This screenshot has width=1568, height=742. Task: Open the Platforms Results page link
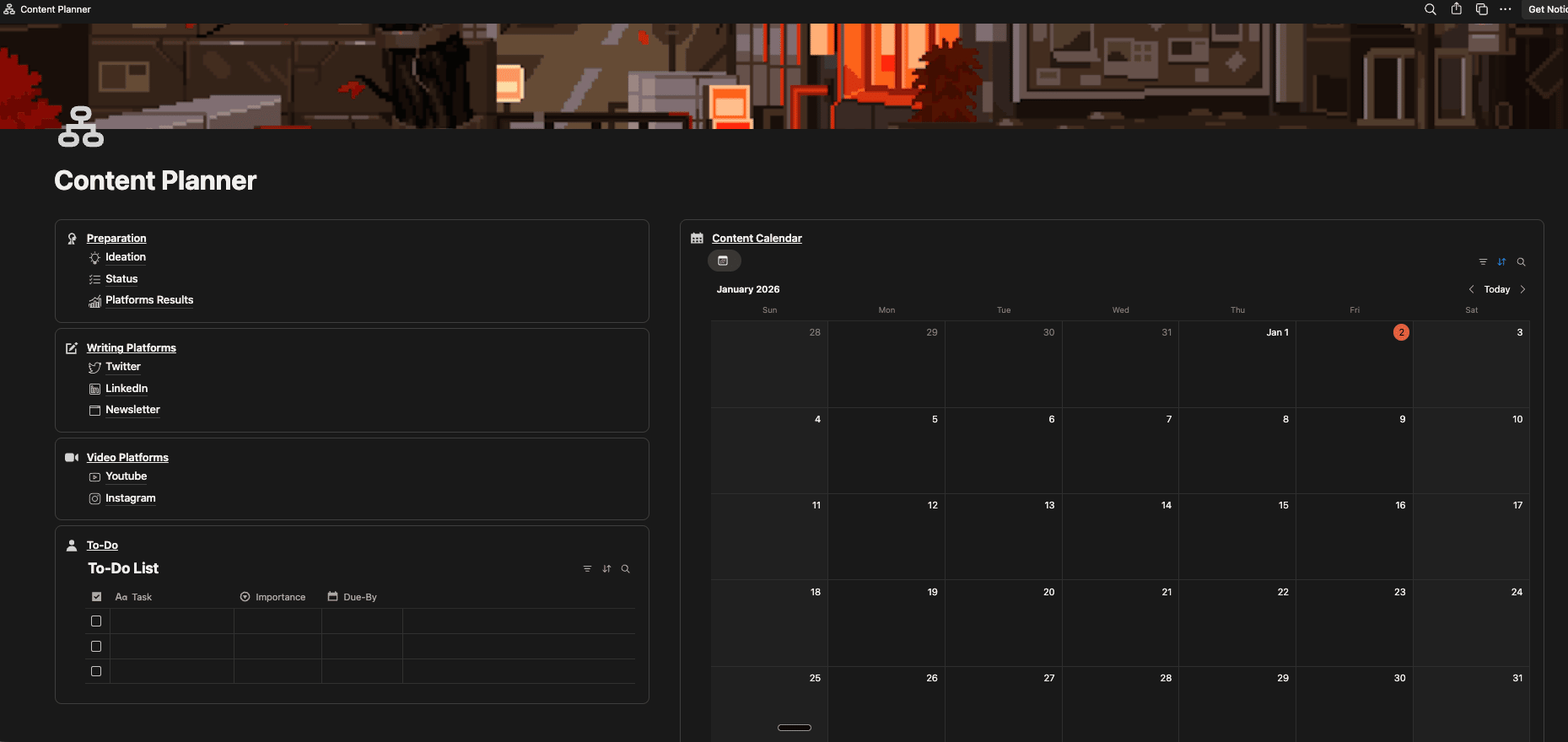[x=149, y=300]
